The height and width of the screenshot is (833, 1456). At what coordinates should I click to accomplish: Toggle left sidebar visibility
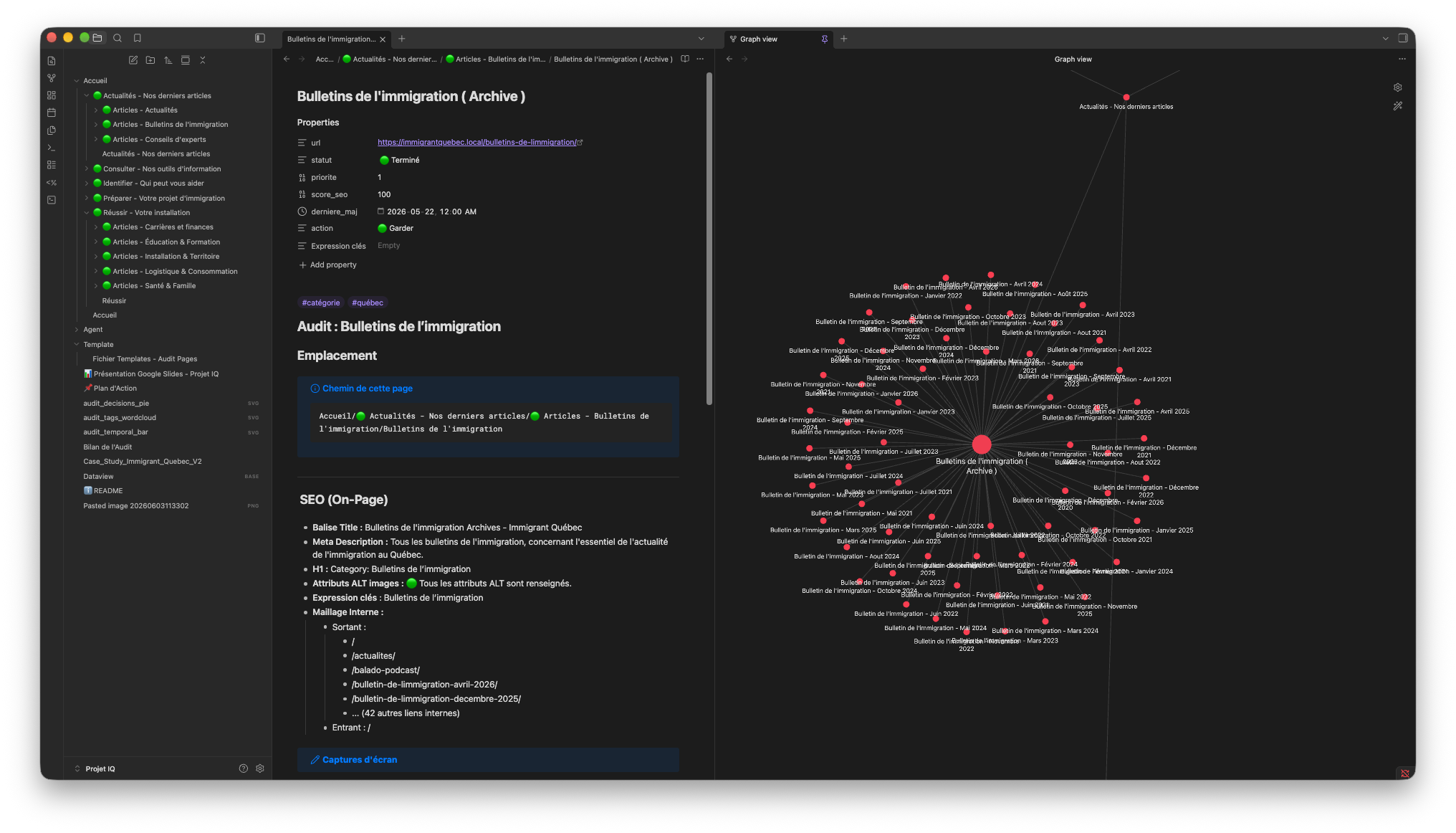coord(260,38)
